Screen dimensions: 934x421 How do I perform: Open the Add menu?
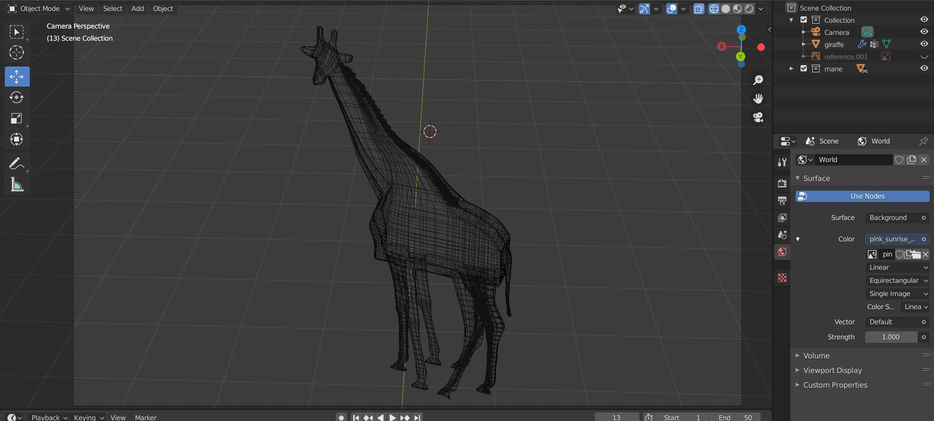[138, 8]
